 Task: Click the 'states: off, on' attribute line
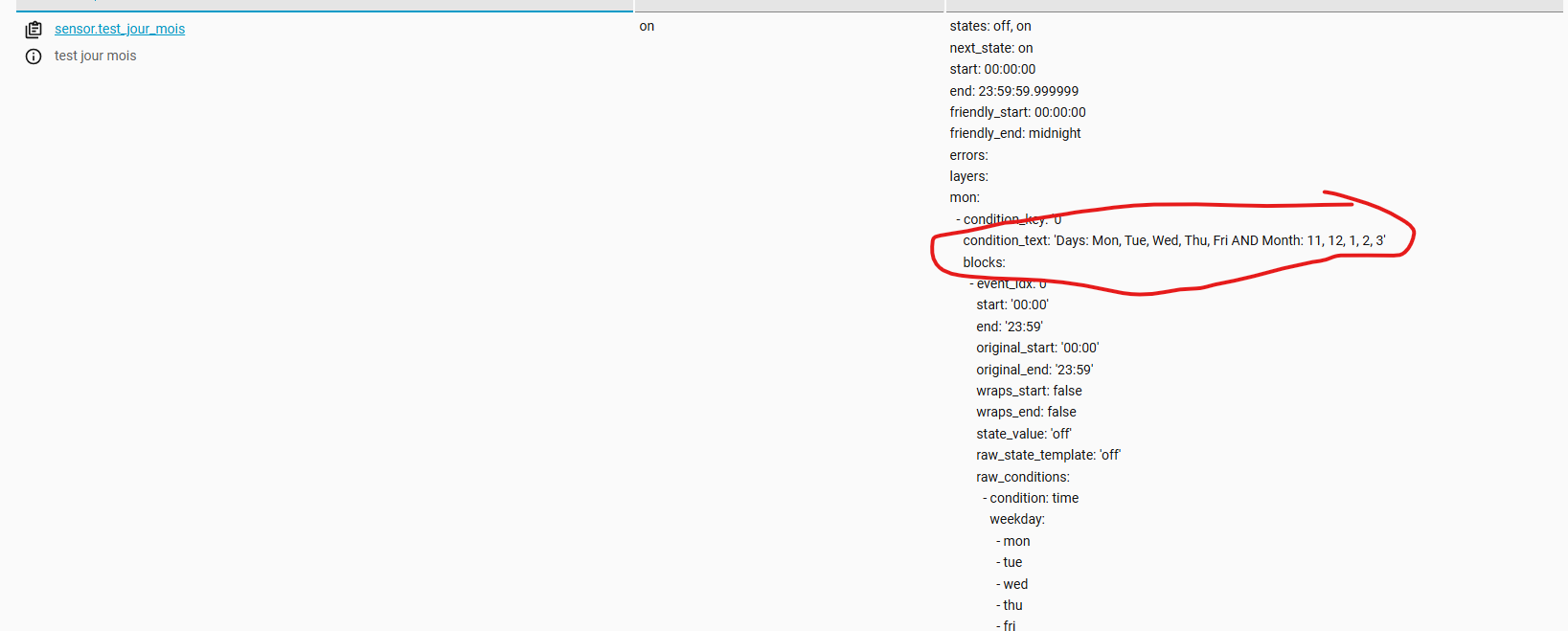click(989, 26)
